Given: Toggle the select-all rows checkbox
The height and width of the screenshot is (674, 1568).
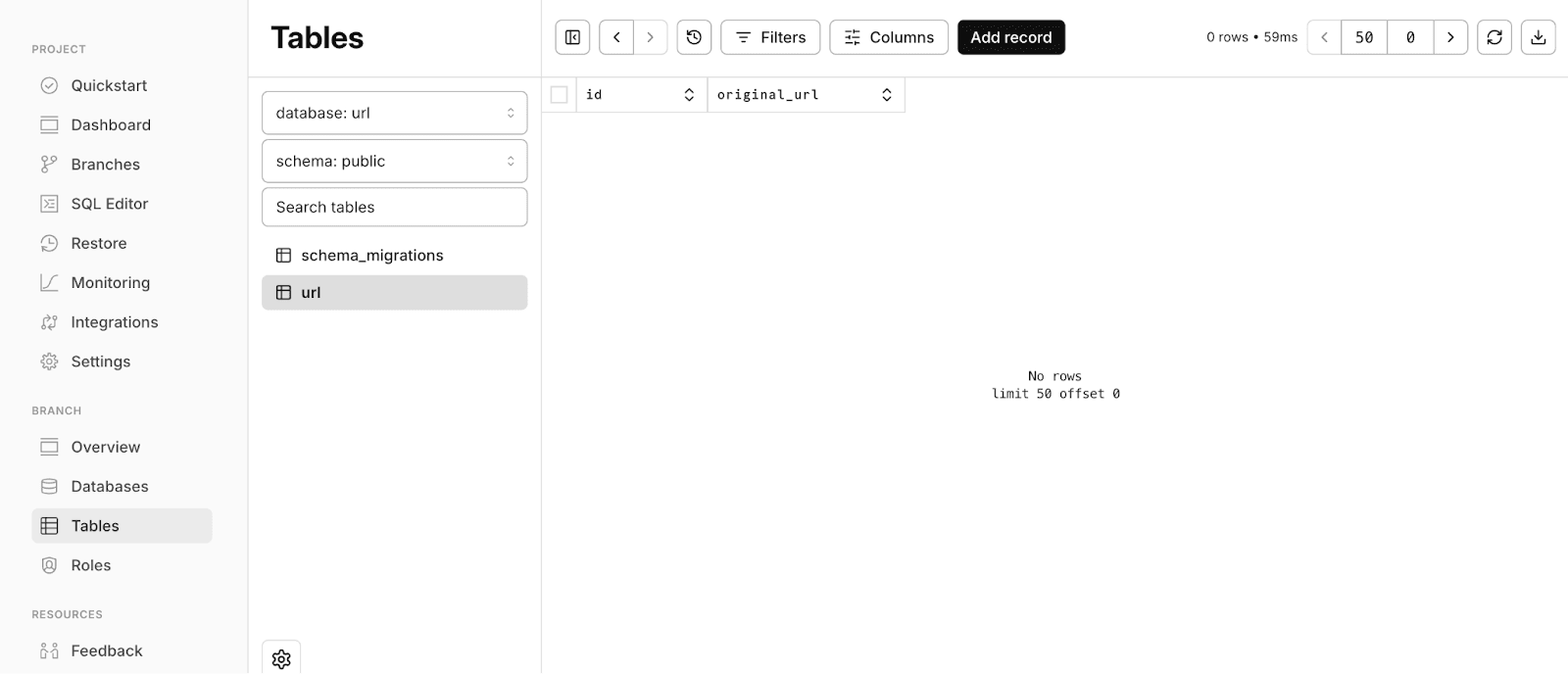Looking at the screenshot, I should (x=559, y=95).
